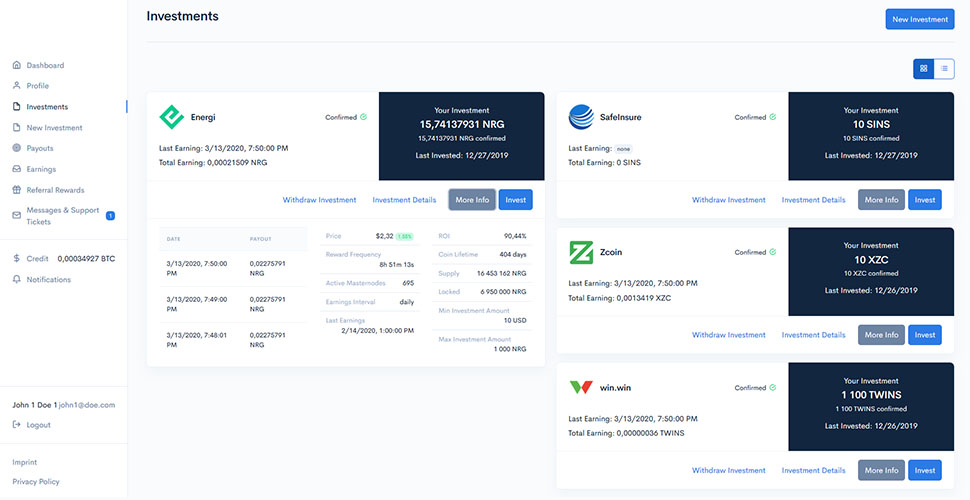Open the Privacy Policy footer link
Screen dimensions: 970x500
click(36, 482)
